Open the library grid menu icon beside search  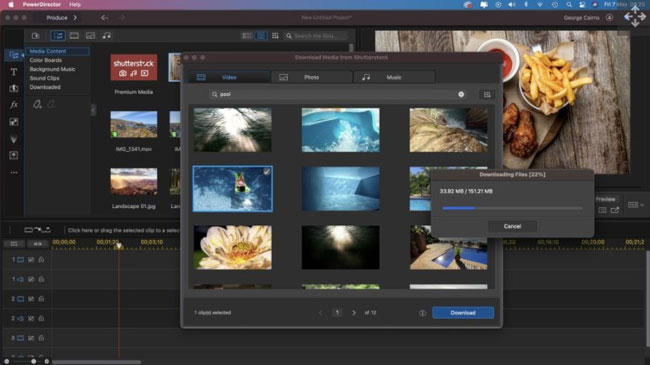(275, 36)
